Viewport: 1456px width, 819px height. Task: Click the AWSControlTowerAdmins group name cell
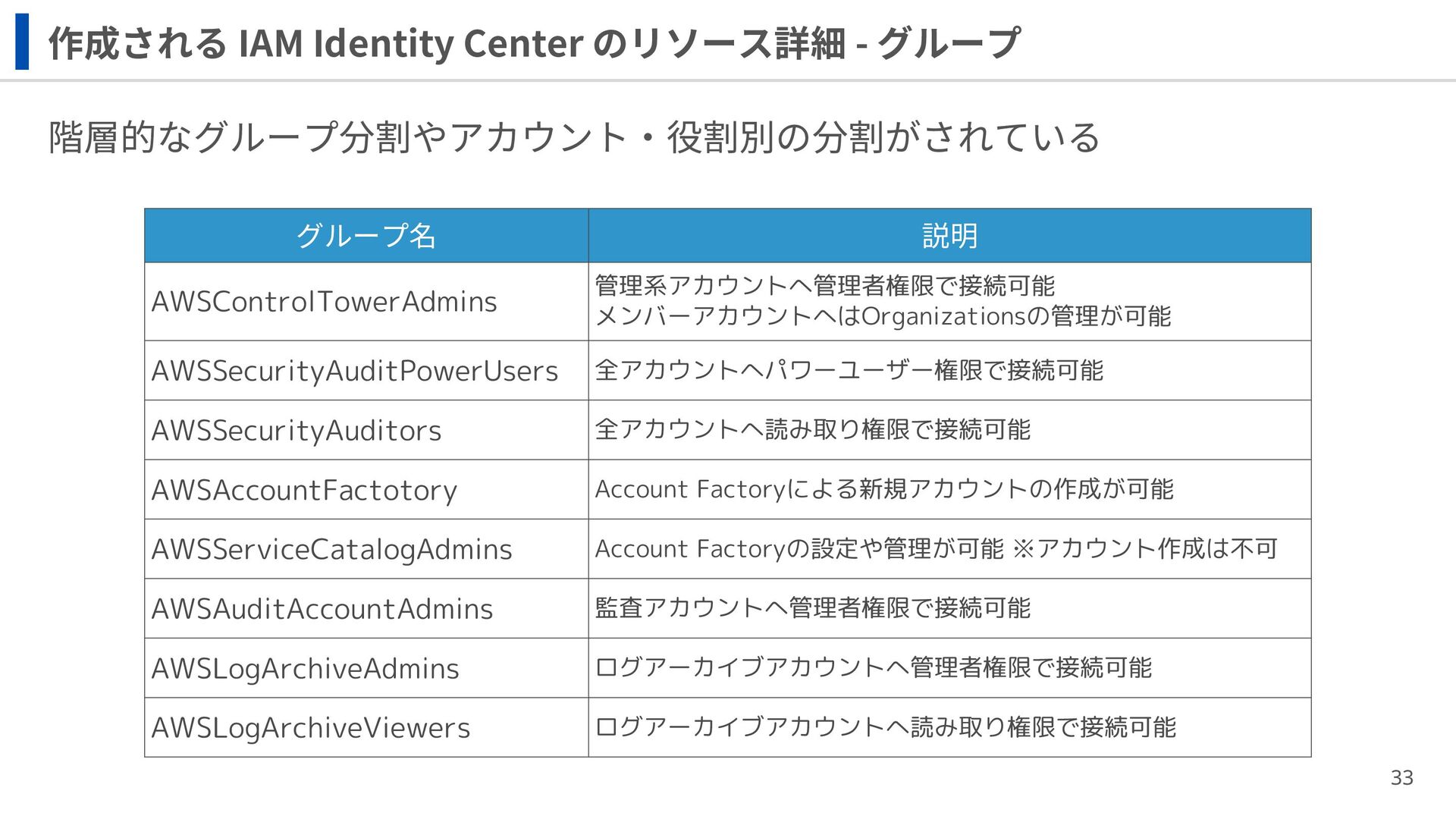point(324,302)
